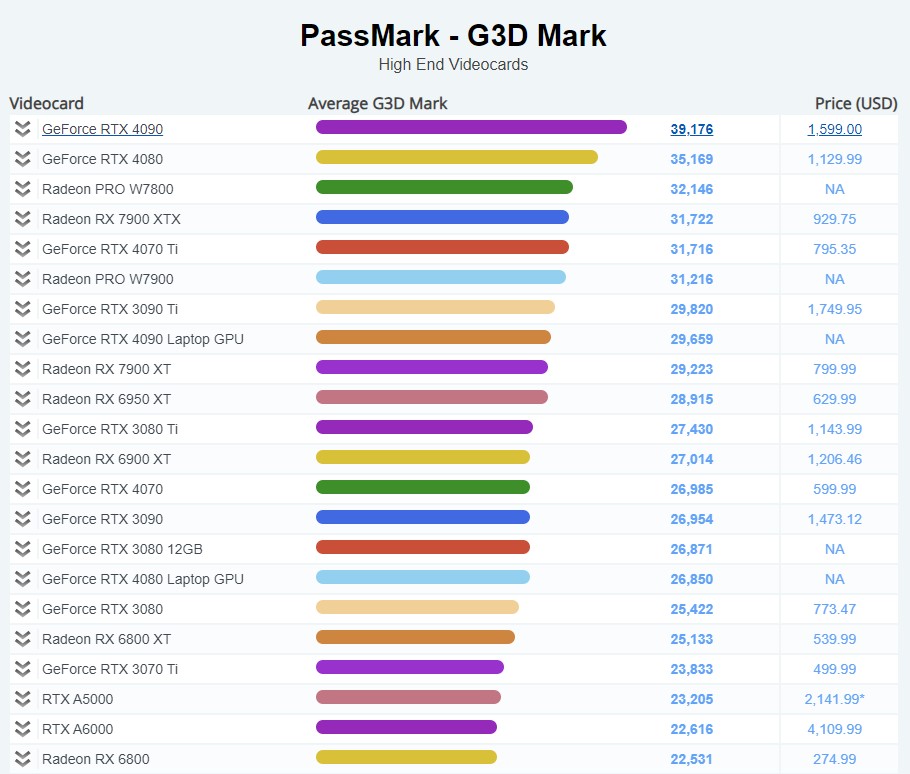The image size is (910, 774).
Task: Click the green Radeon PRO W7800 bar
Action: click(444, 187)
